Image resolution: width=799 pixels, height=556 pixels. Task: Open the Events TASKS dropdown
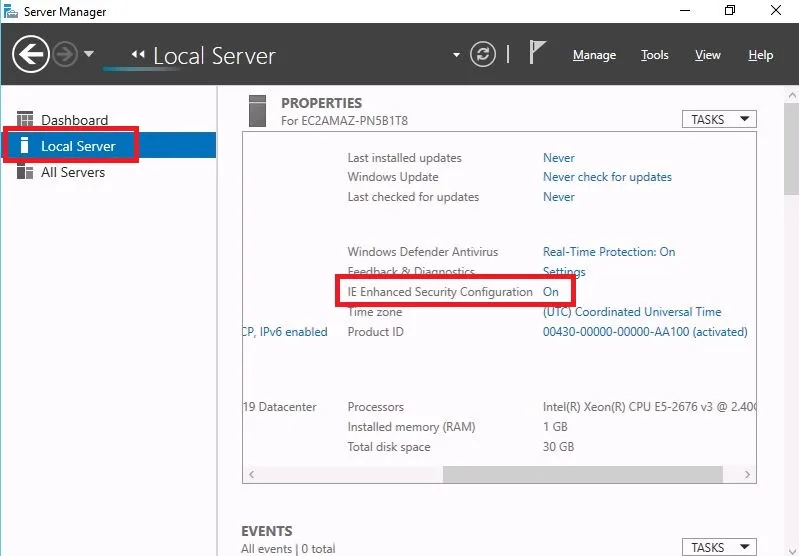719,547
